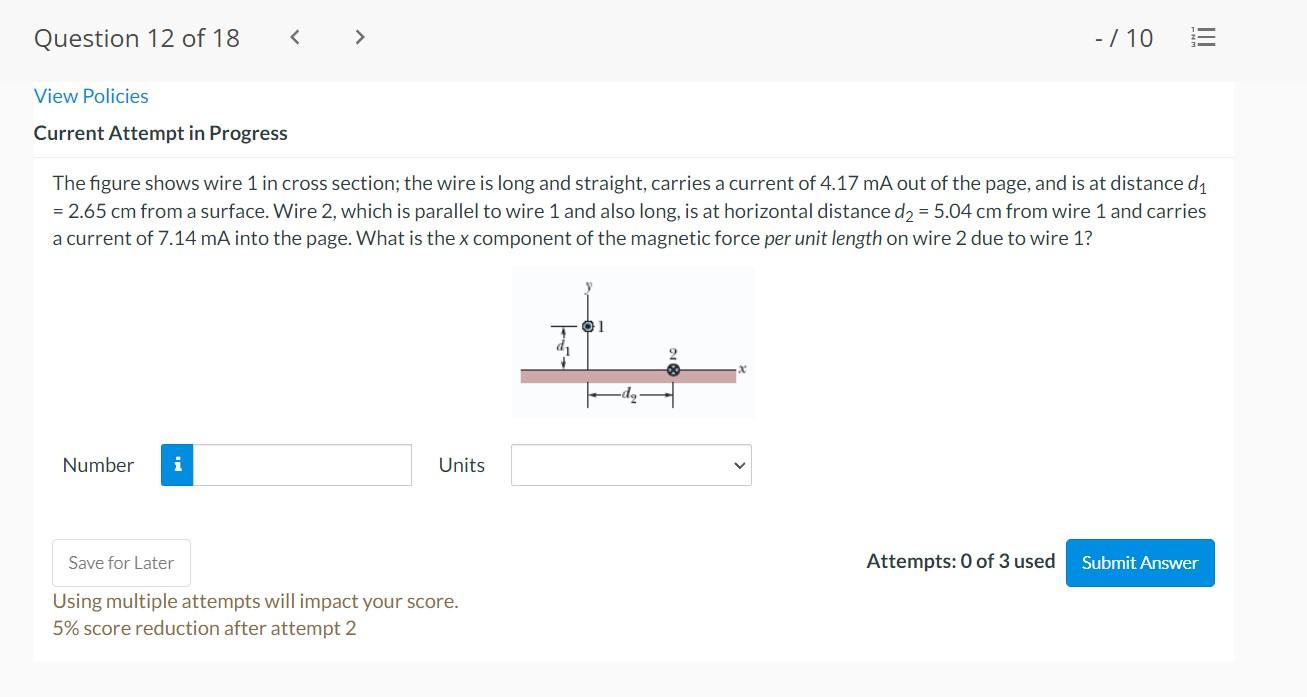Viewport: 1307px width, 697px height.
Task: Click the - / 10 score indicator
Action: tap(1124, 38)
